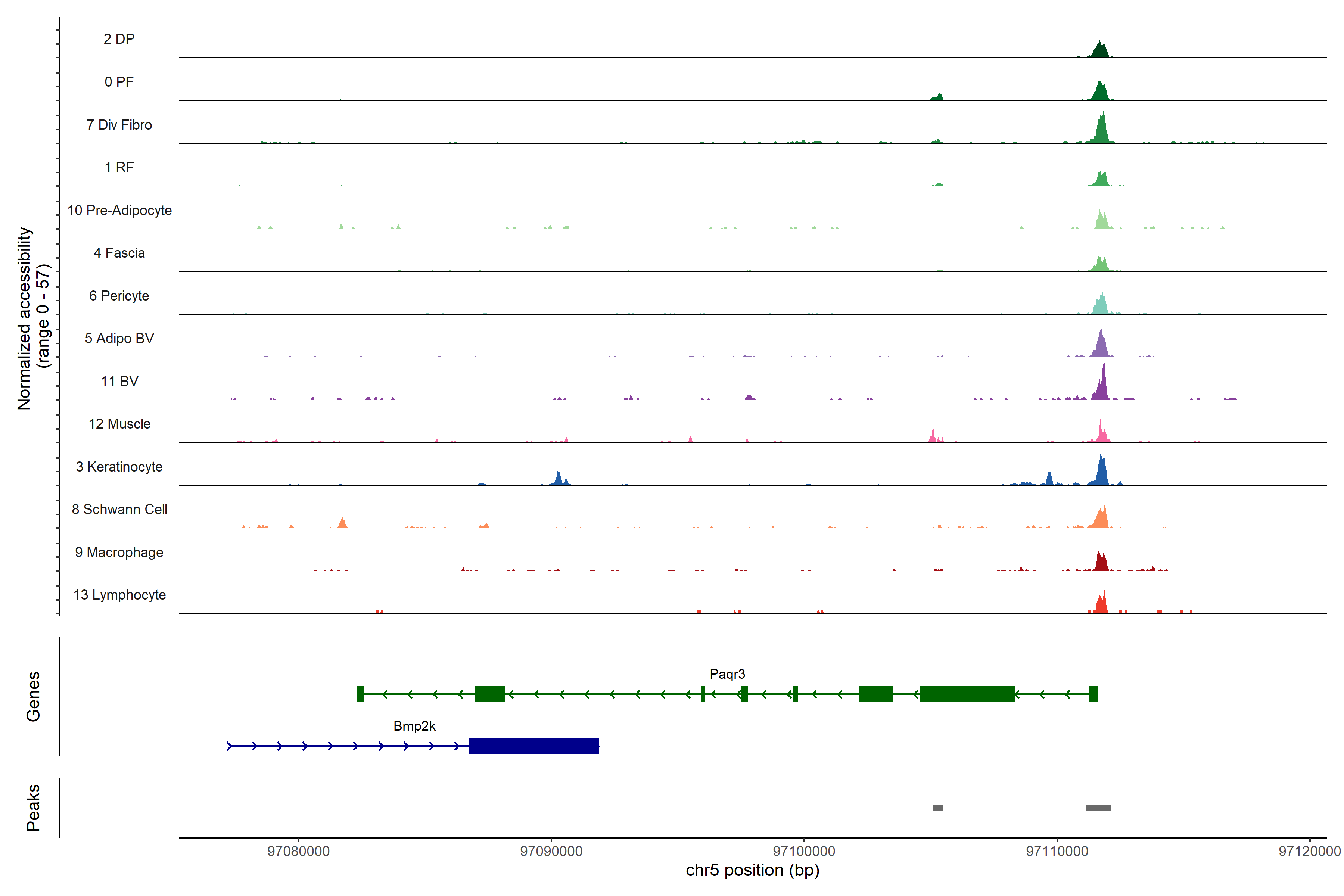Click the blue Keratinocyte peak near 97090000

[x=558, y=479]
